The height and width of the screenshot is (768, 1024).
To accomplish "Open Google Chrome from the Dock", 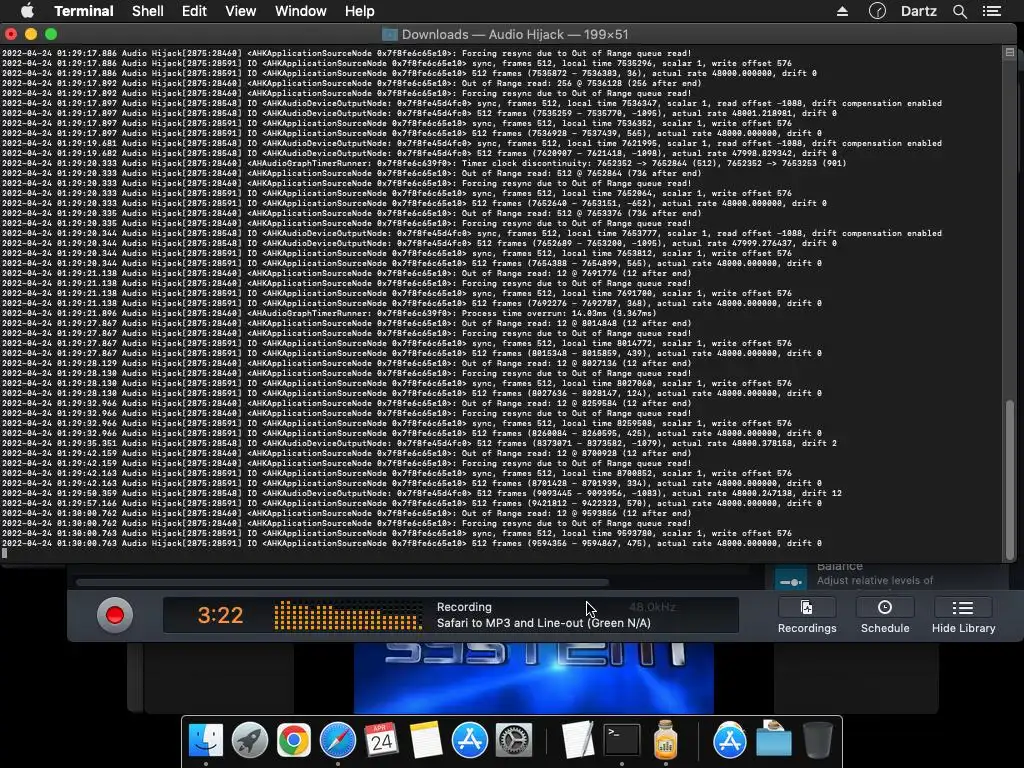I will tap(293, 741).
